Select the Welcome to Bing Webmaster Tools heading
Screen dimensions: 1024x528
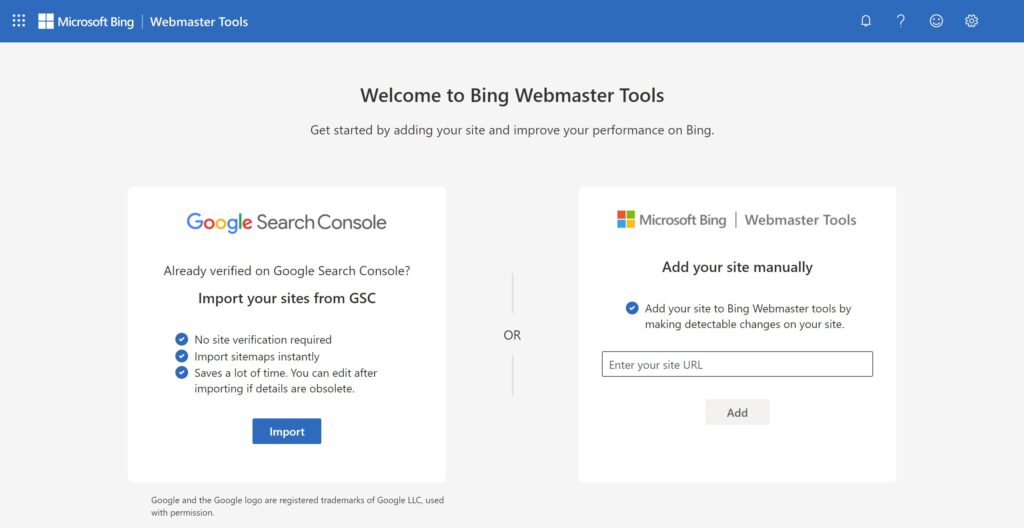click(512, 95)
